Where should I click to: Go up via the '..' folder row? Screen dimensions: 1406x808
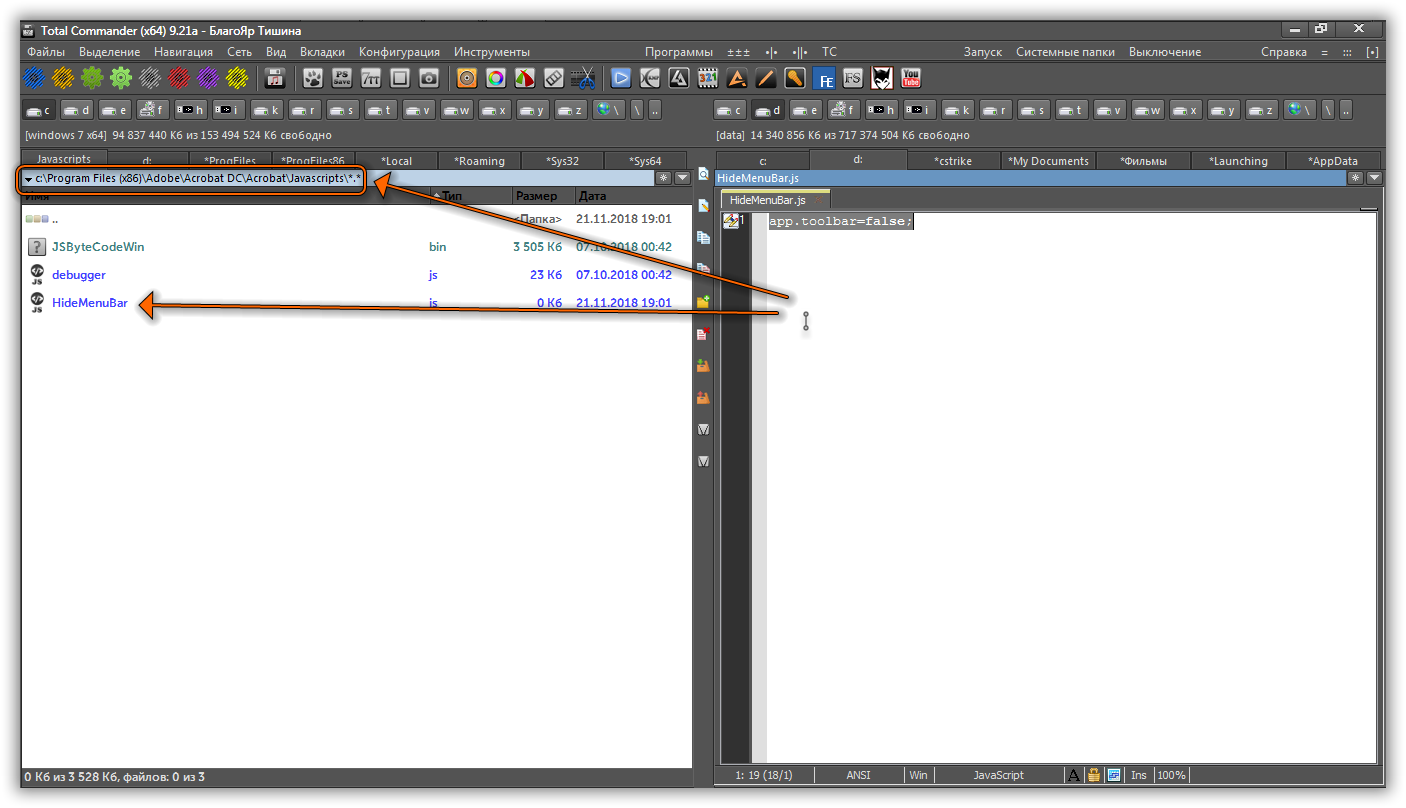tap(357, 218)
